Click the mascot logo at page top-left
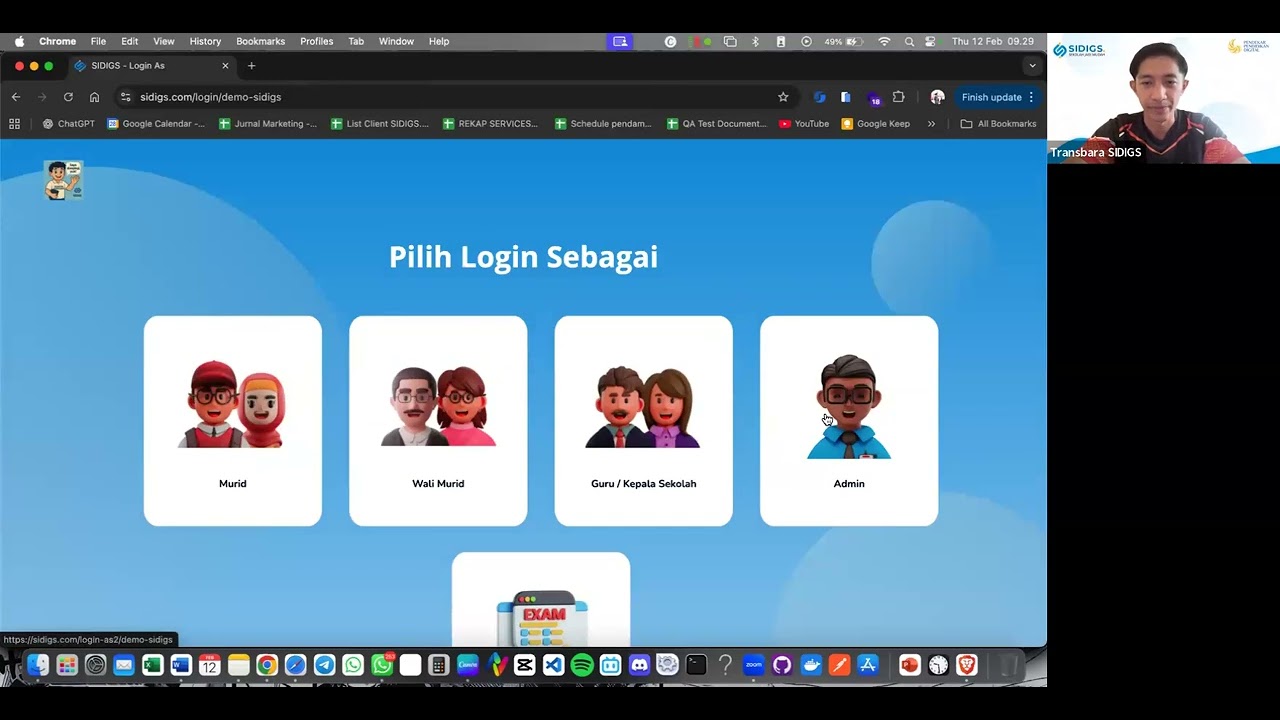This screenshot has height=720, width=1280. click(63, 180)
